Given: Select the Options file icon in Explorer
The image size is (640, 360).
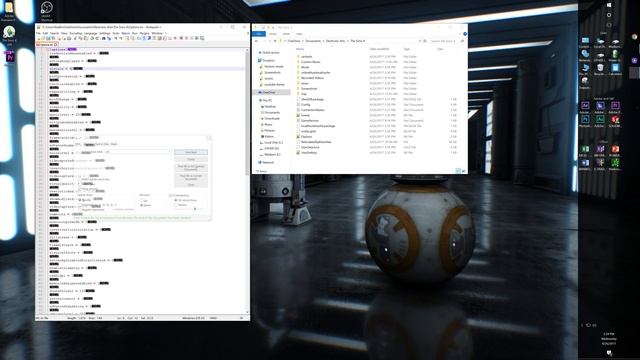Looking at the screenshot, I should 298,137.
